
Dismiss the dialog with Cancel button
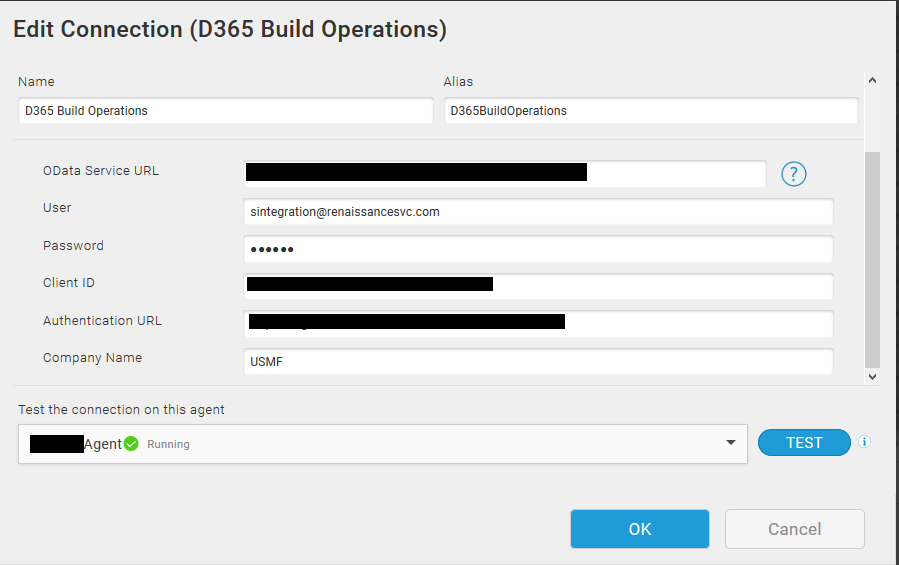click(x=795, y=529)
